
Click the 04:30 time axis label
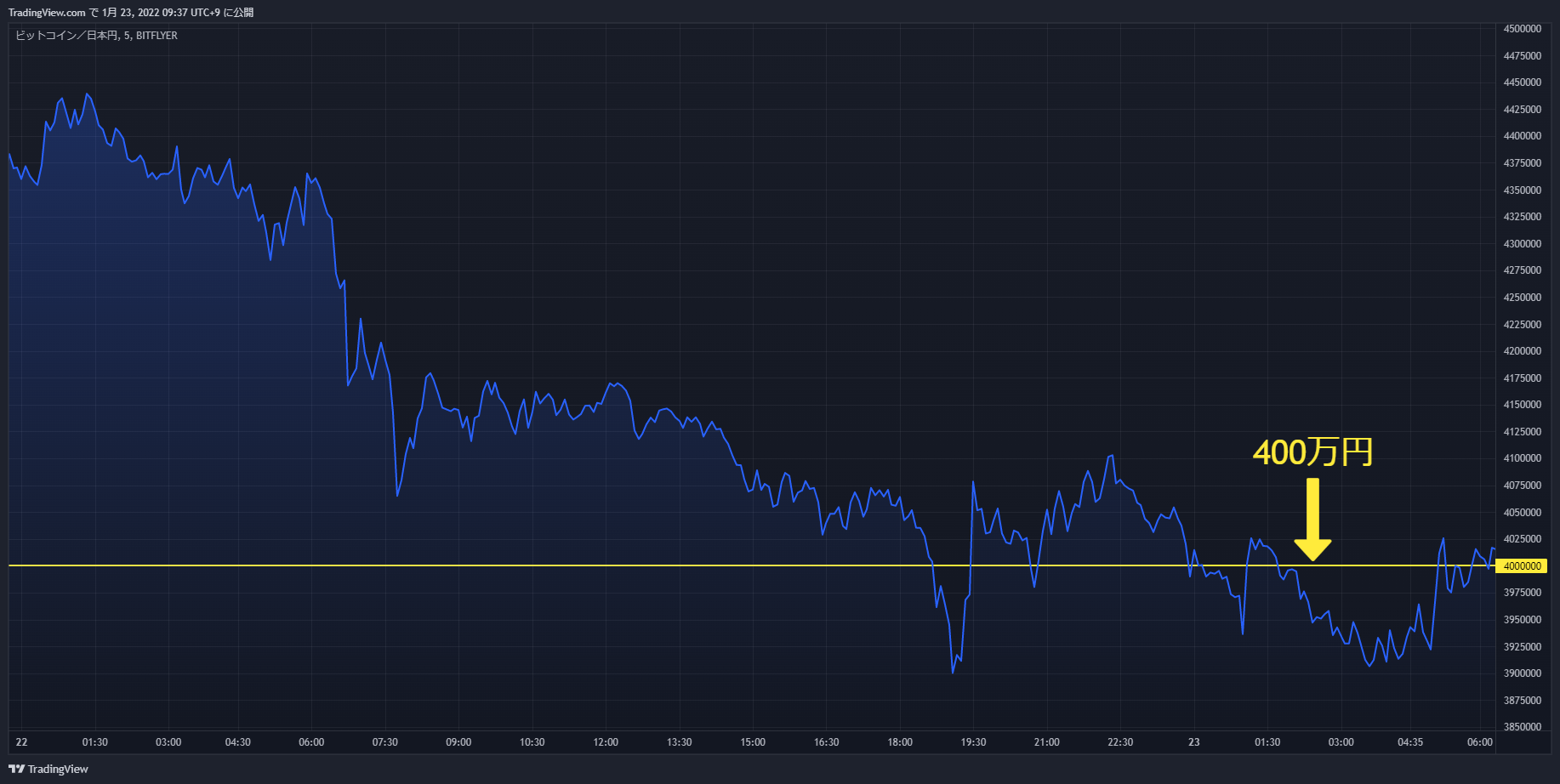point(238,742)
